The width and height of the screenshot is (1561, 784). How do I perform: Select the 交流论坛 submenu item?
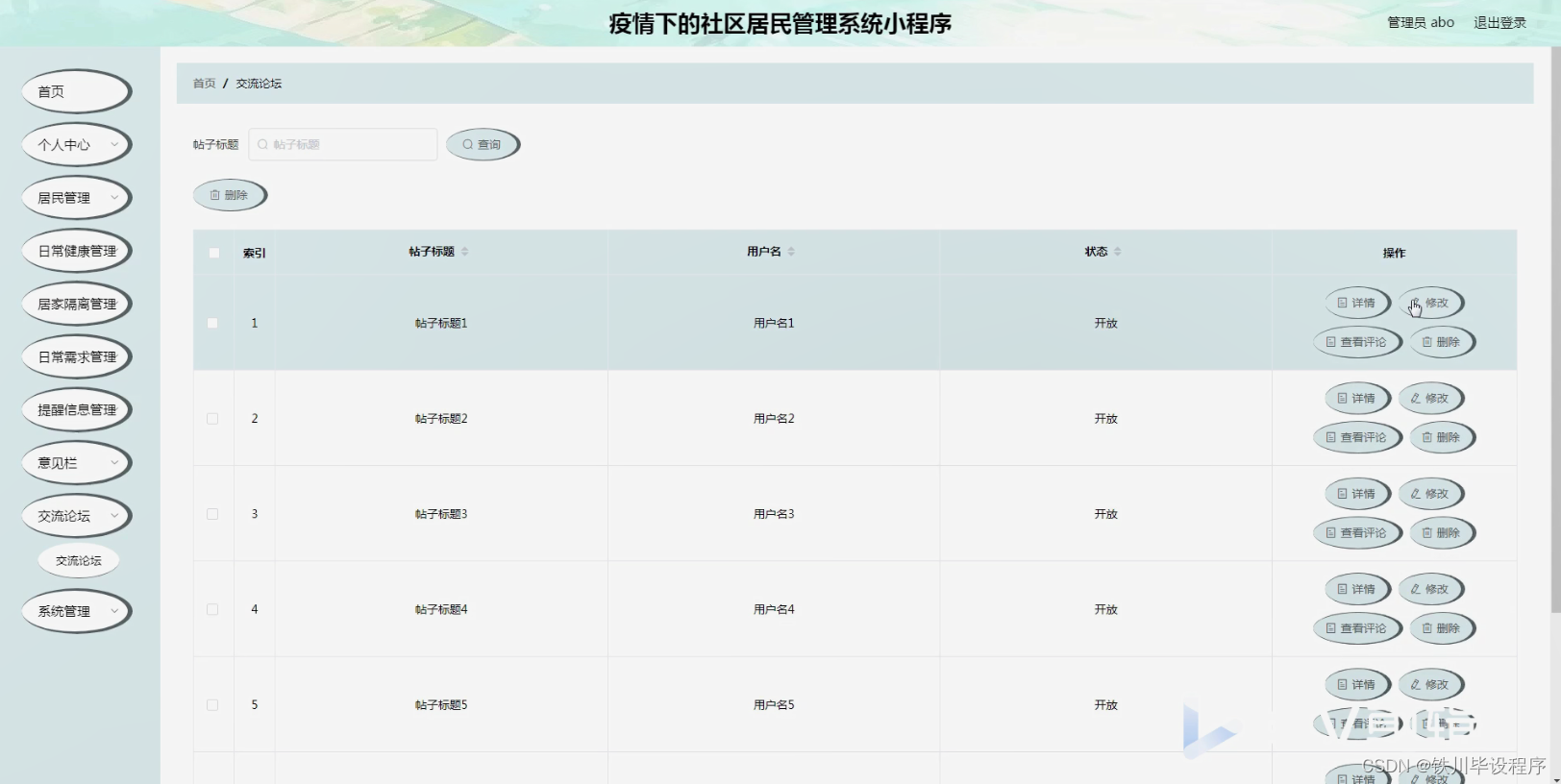click(x=79, y=560)
